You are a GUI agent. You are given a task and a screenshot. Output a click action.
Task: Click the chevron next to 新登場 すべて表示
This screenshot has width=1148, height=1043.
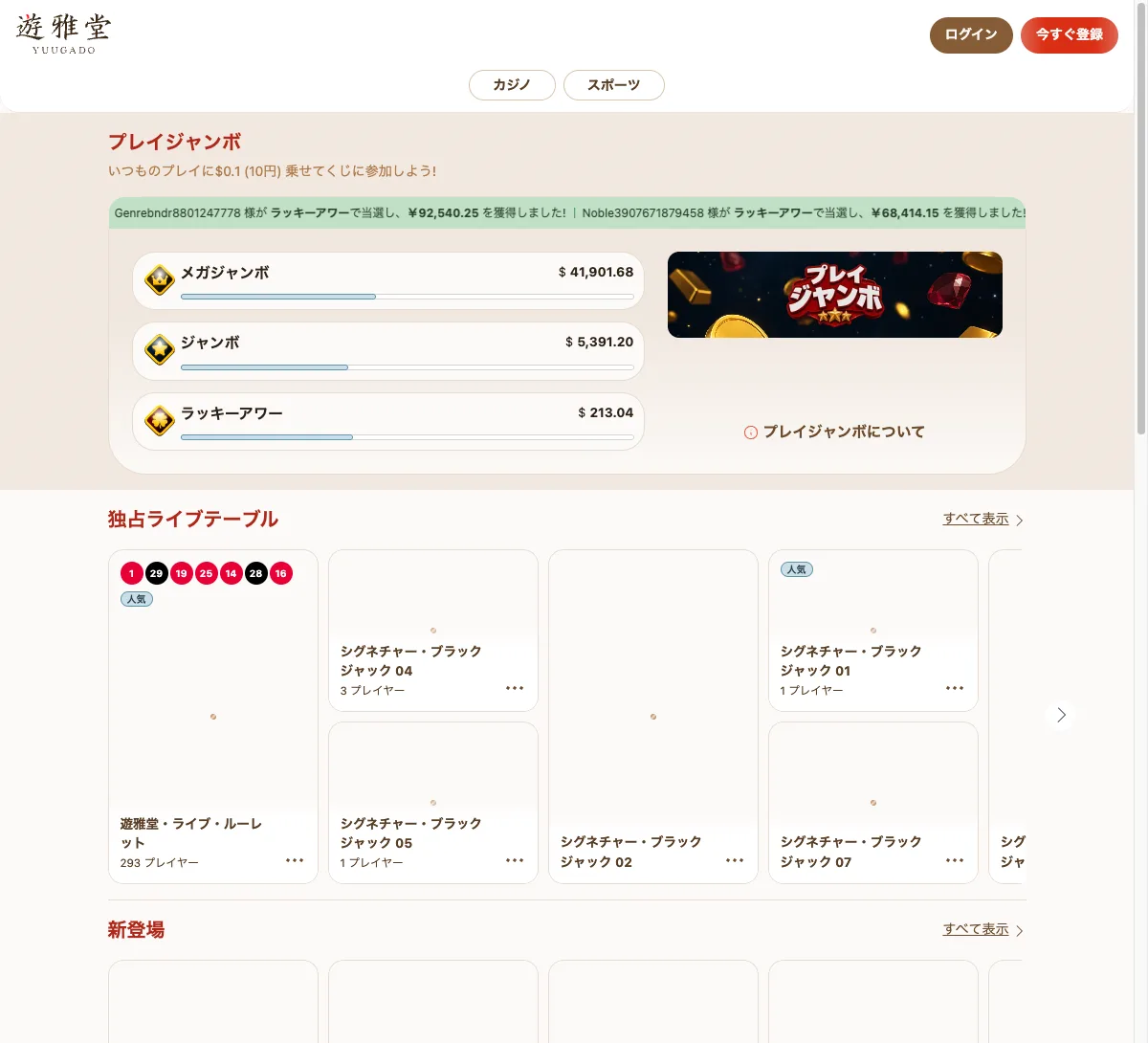click(1020, 930)
